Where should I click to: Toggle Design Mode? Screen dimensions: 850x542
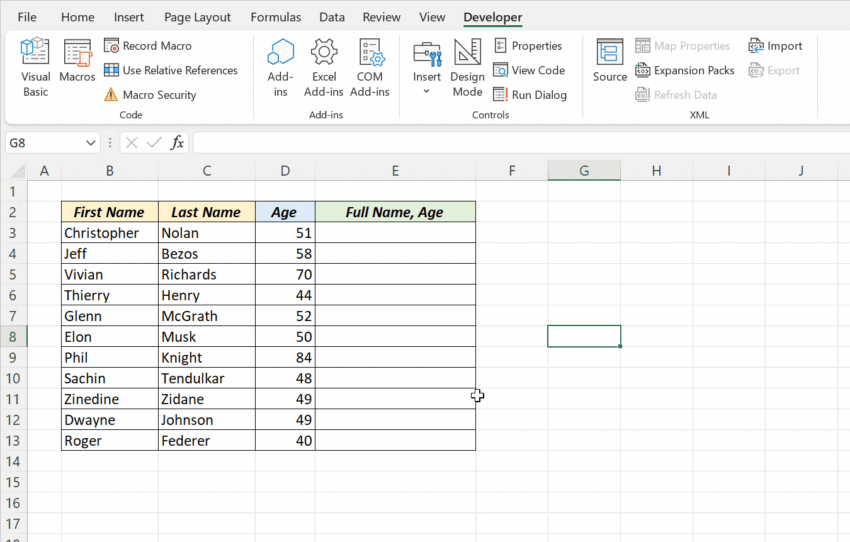[x=467, y=68]
